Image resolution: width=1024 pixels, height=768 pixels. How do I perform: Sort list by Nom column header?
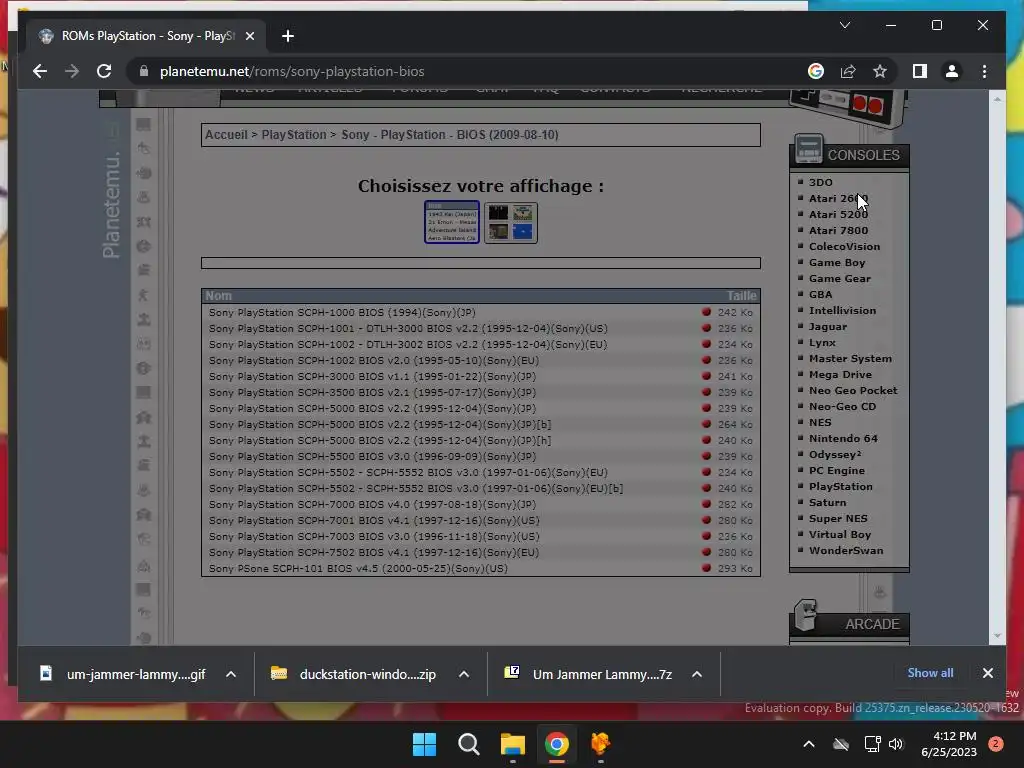tap(219, 296)
